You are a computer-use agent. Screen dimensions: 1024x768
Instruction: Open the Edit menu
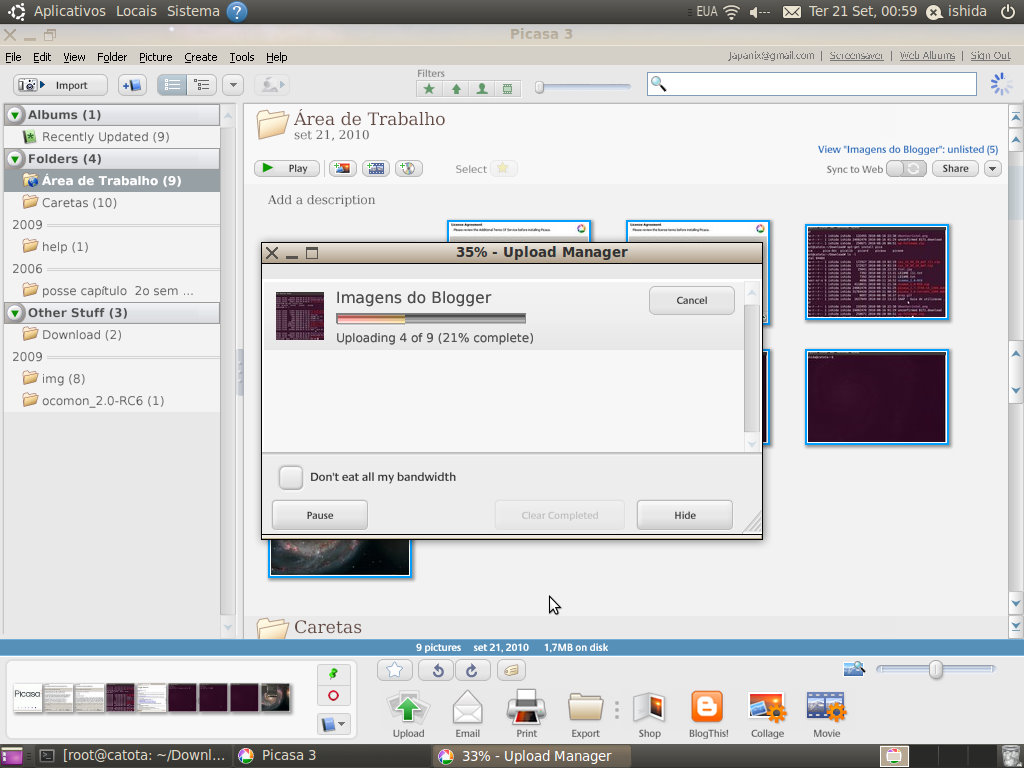42,57
